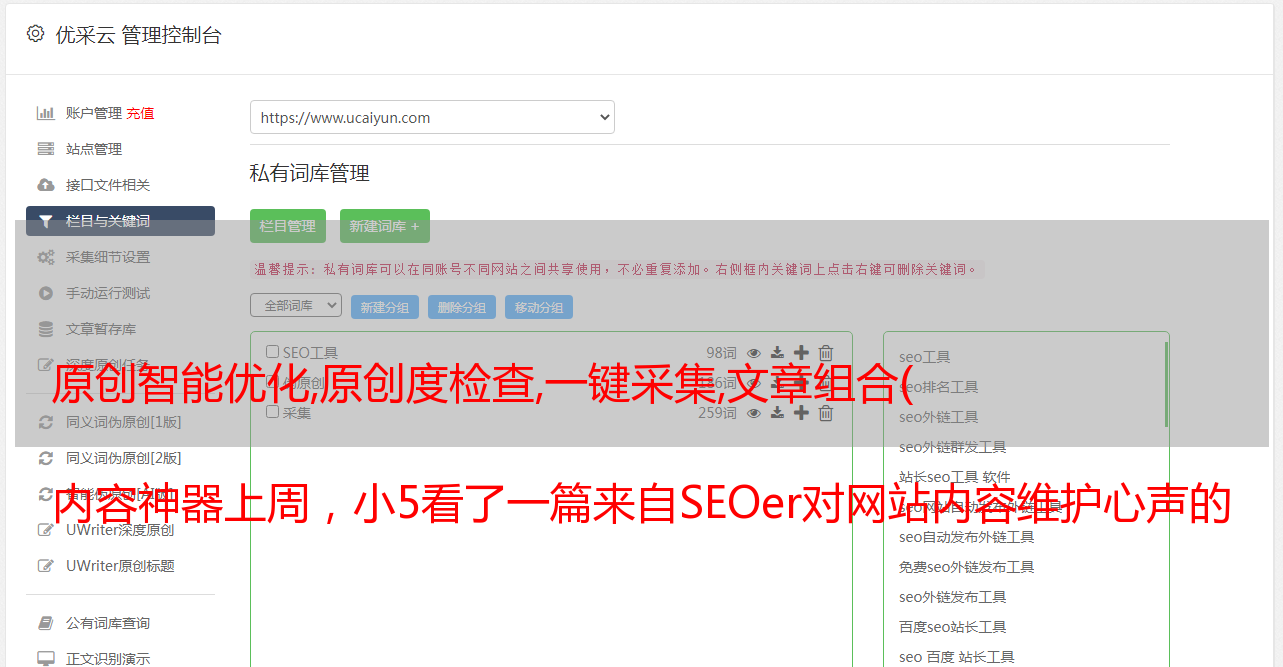
Task: Open 文章暂存库 in the sidebar
Action: (x=101, y=329)
